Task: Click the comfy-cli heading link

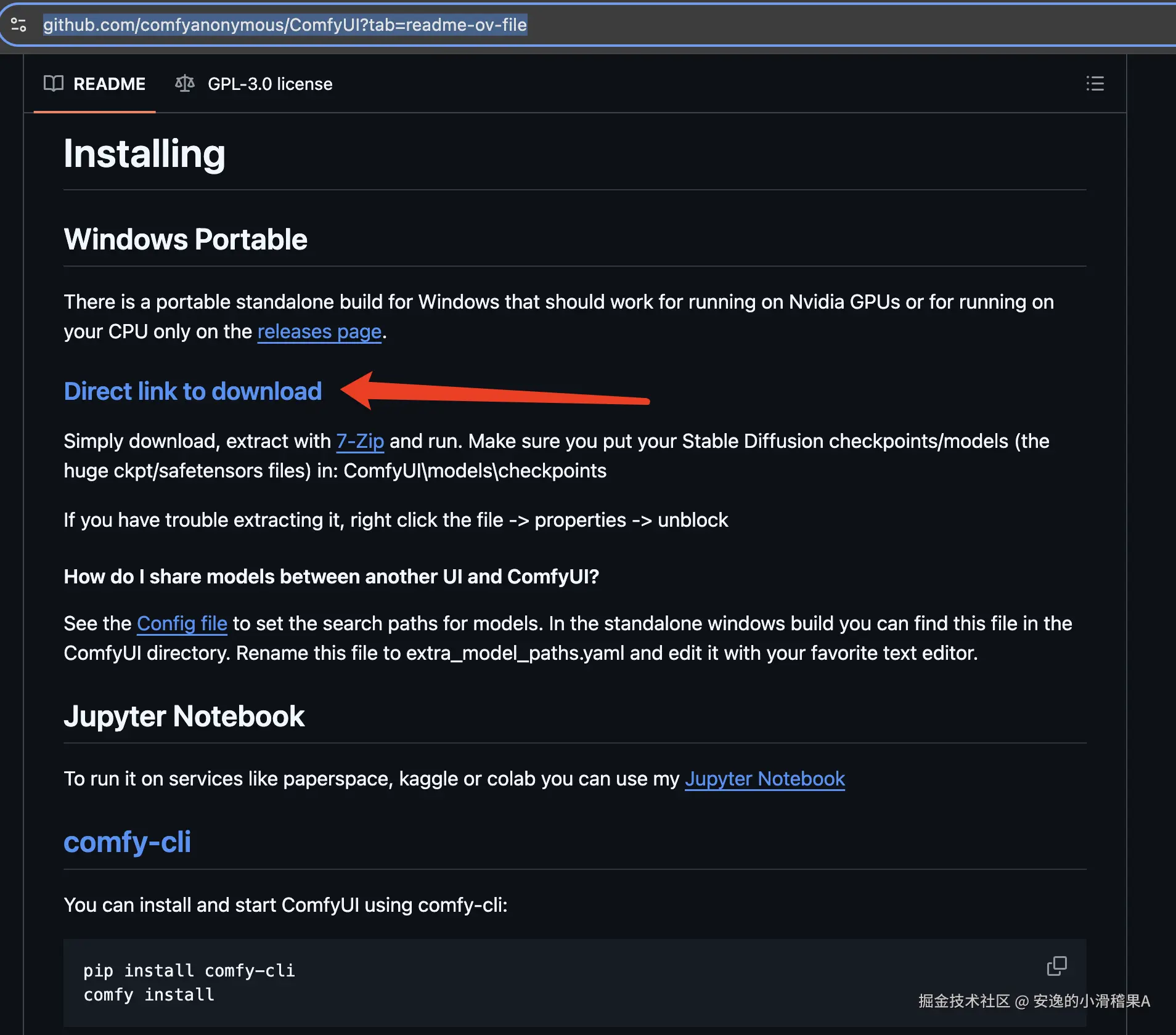Action: tap(128, 842)
